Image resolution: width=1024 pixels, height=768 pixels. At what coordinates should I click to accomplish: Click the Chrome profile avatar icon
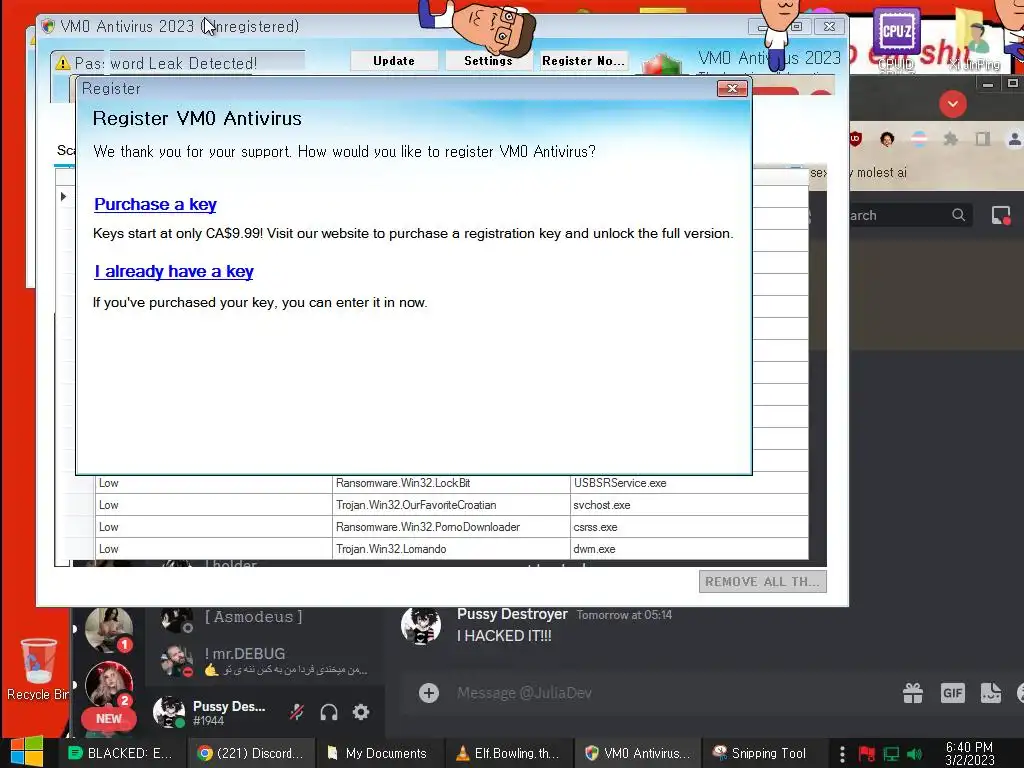point(1015,138)
